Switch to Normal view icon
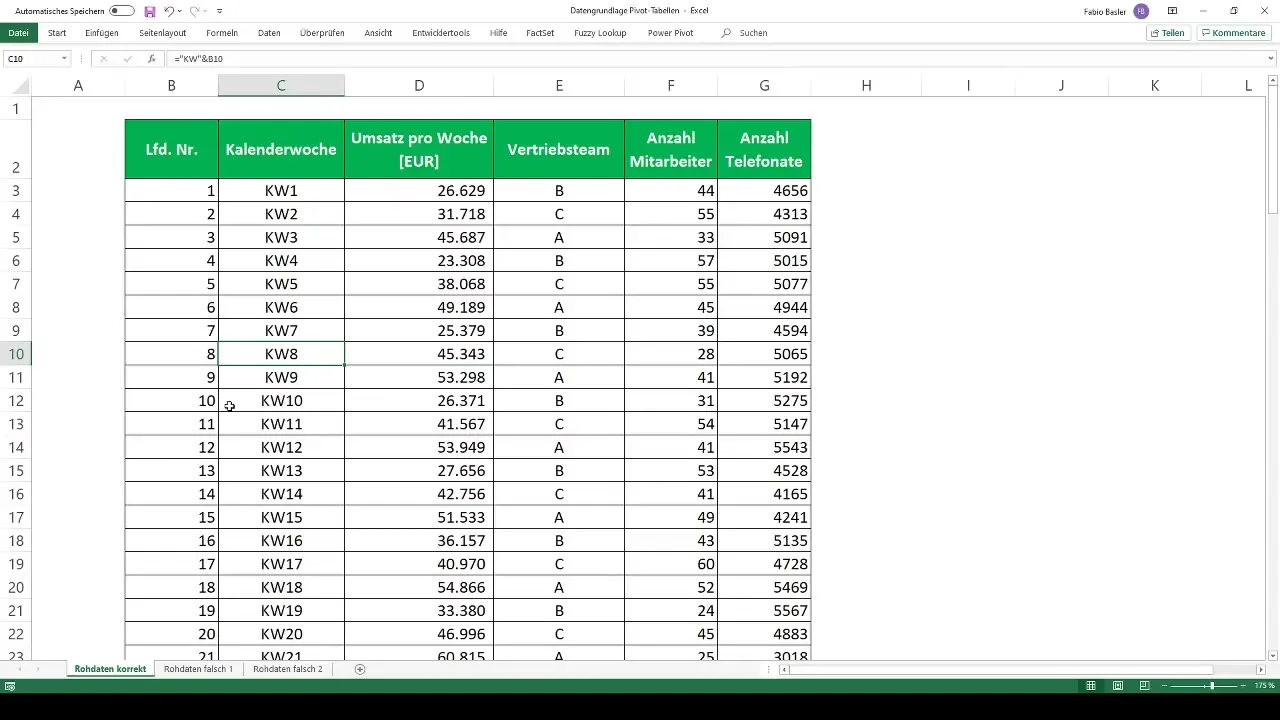This screenshot has width=1280, height=720. tap(1091, 686)
